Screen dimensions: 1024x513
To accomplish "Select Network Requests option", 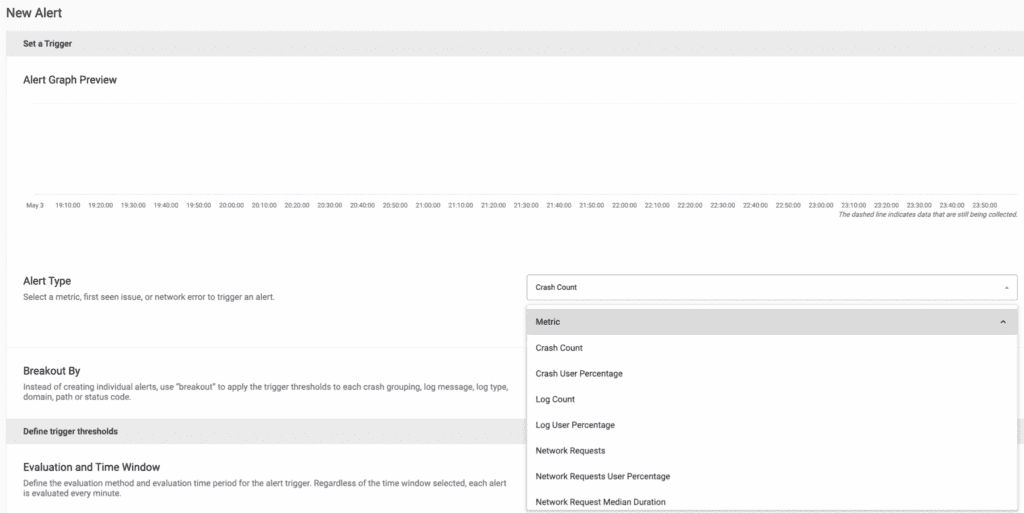I will [x=771, y=450].
